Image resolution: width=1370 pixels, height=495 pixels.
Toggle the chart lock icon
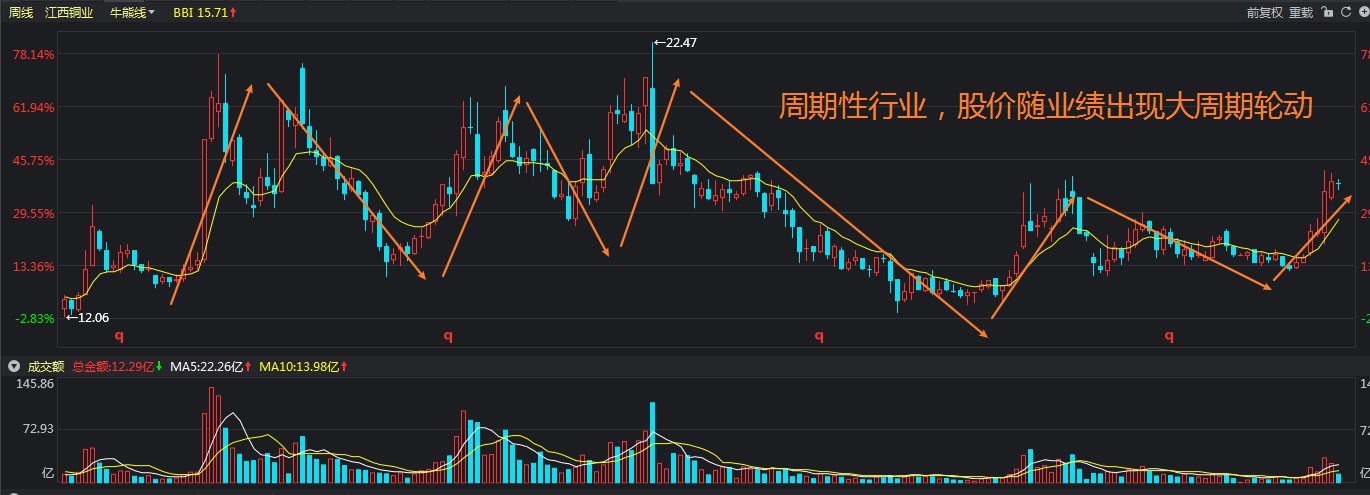tap(1327, 13)
